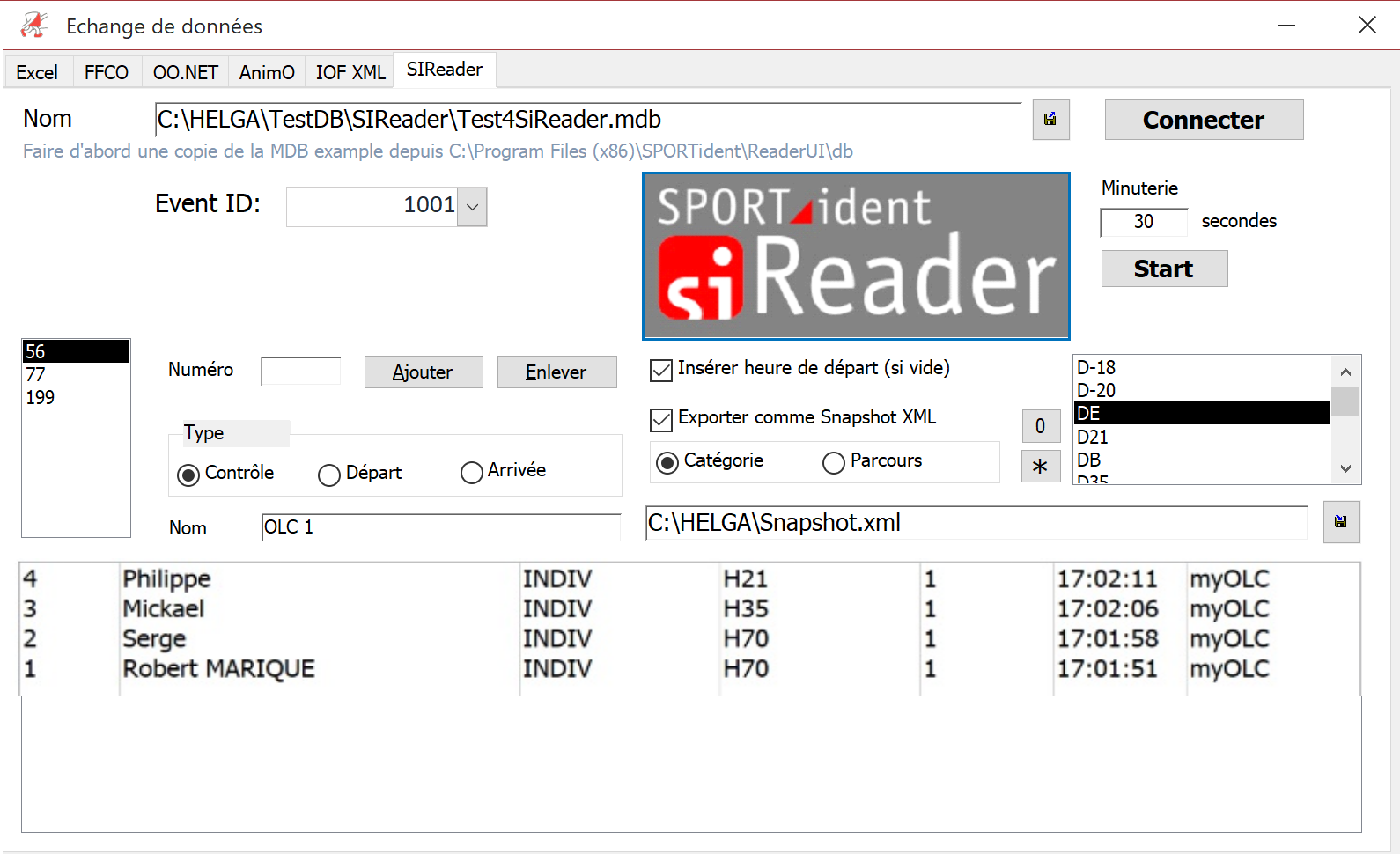Select category DB in the list
Image resolution: width=1400 pixels, height=854 pixels.
tap(1202, 460)
